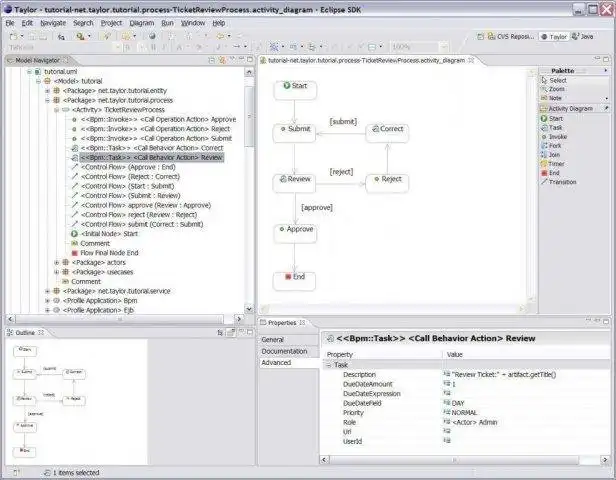Open the File menu
Viewport: 616px width, 480px height.
click(10, 23)
